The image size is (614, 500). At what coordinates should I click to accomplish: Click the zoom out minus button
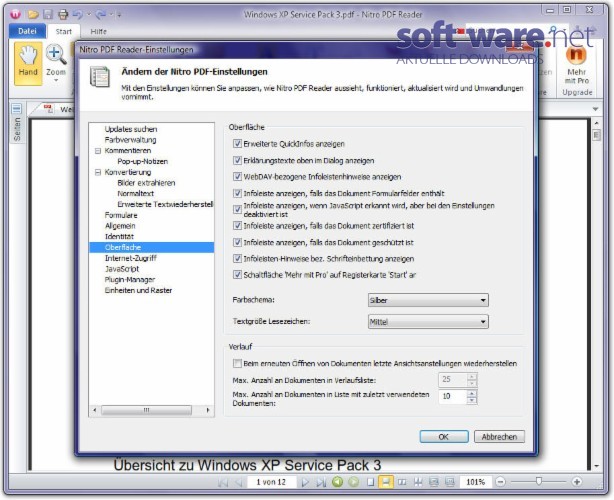(500, 482)
